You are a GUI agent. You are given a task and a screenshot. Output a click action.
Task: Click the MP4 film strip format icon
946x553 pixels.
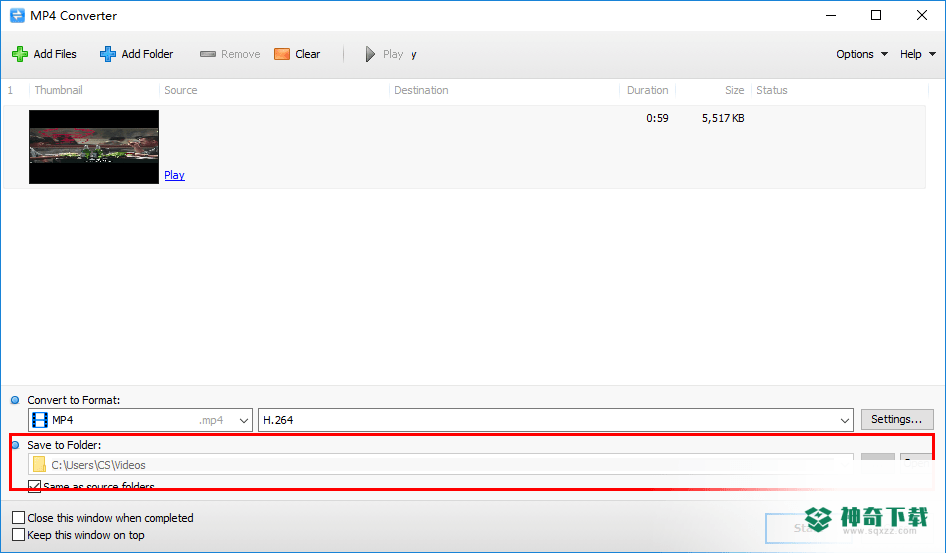pos(40,420)
